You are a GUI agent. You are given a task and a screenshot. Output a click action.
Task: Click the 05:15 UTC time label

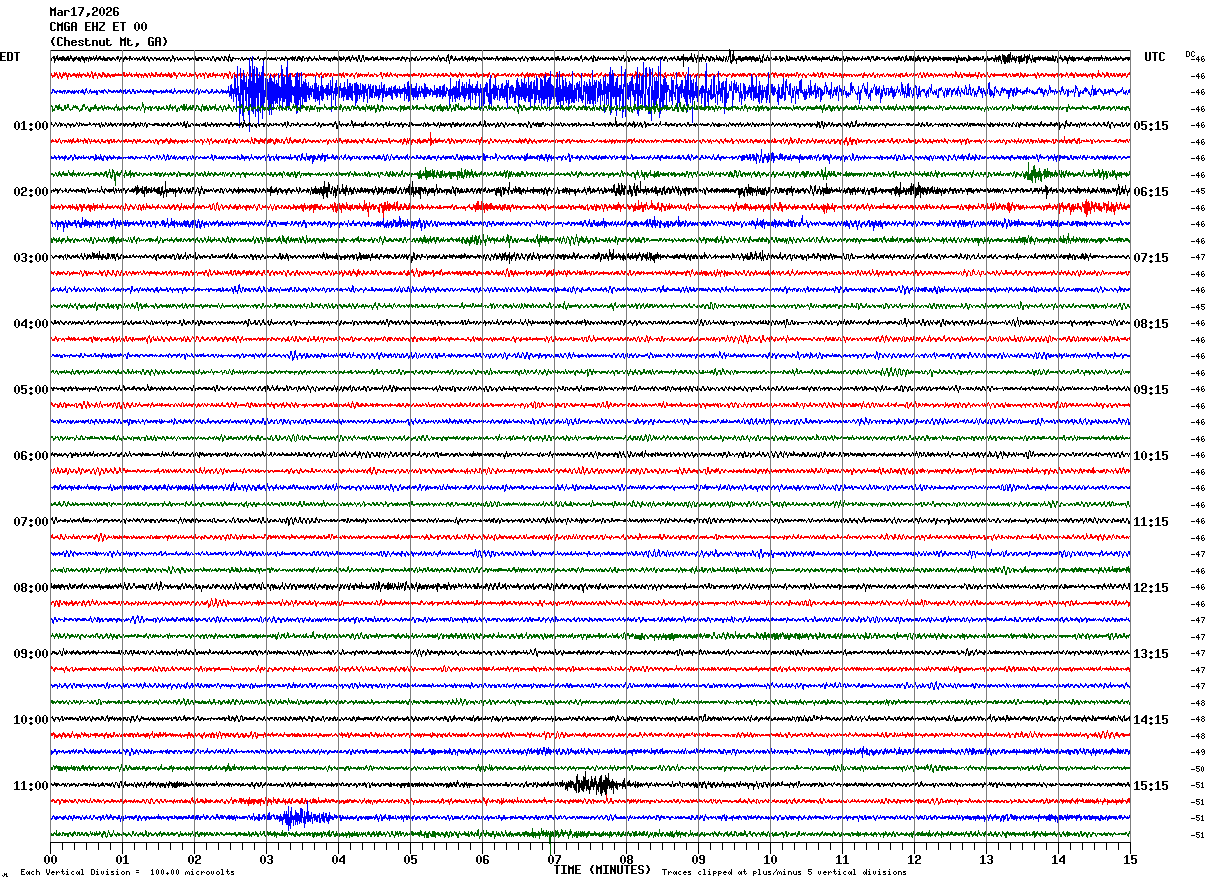(1152, 126)
